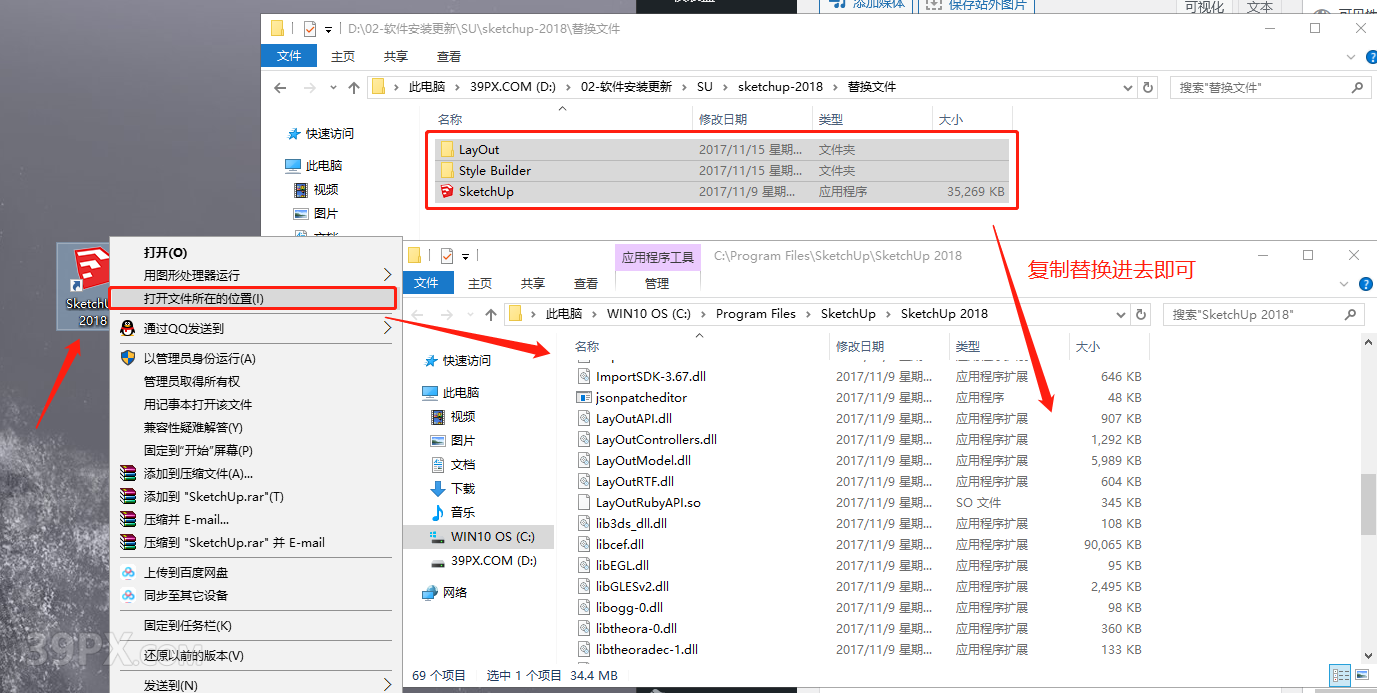The image size is (1377, 693).
Task: Open 下载 in the navigation pane
Action: 463,489
